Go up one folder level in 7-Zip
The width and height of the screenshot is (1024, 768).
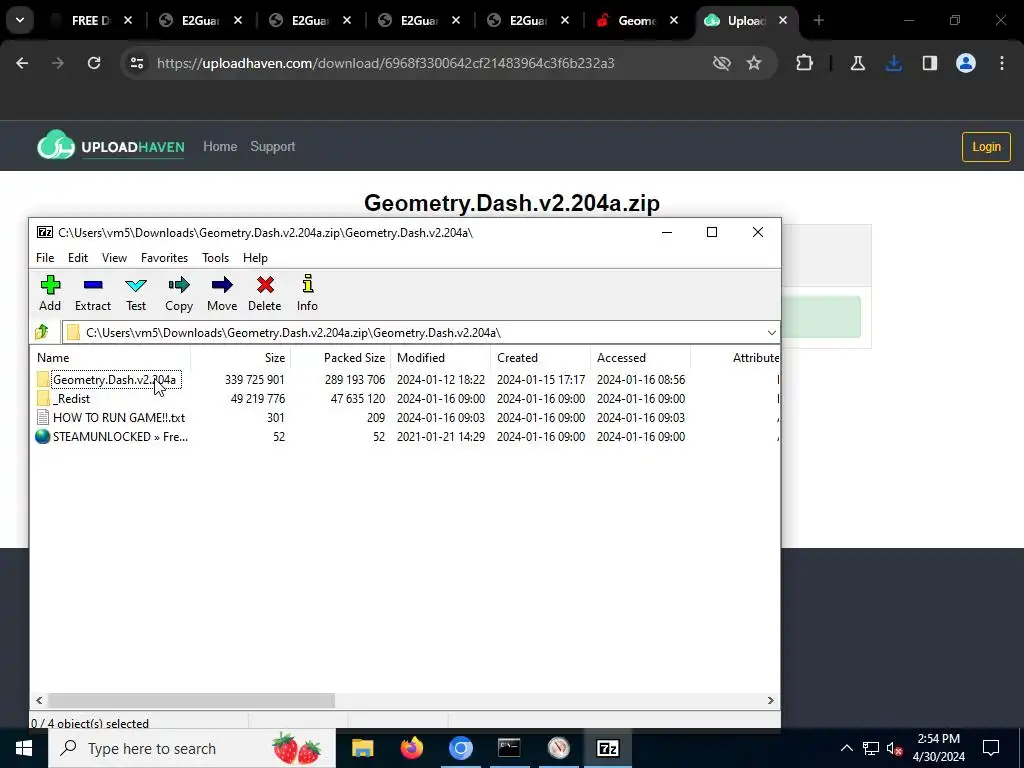(42, 332)
